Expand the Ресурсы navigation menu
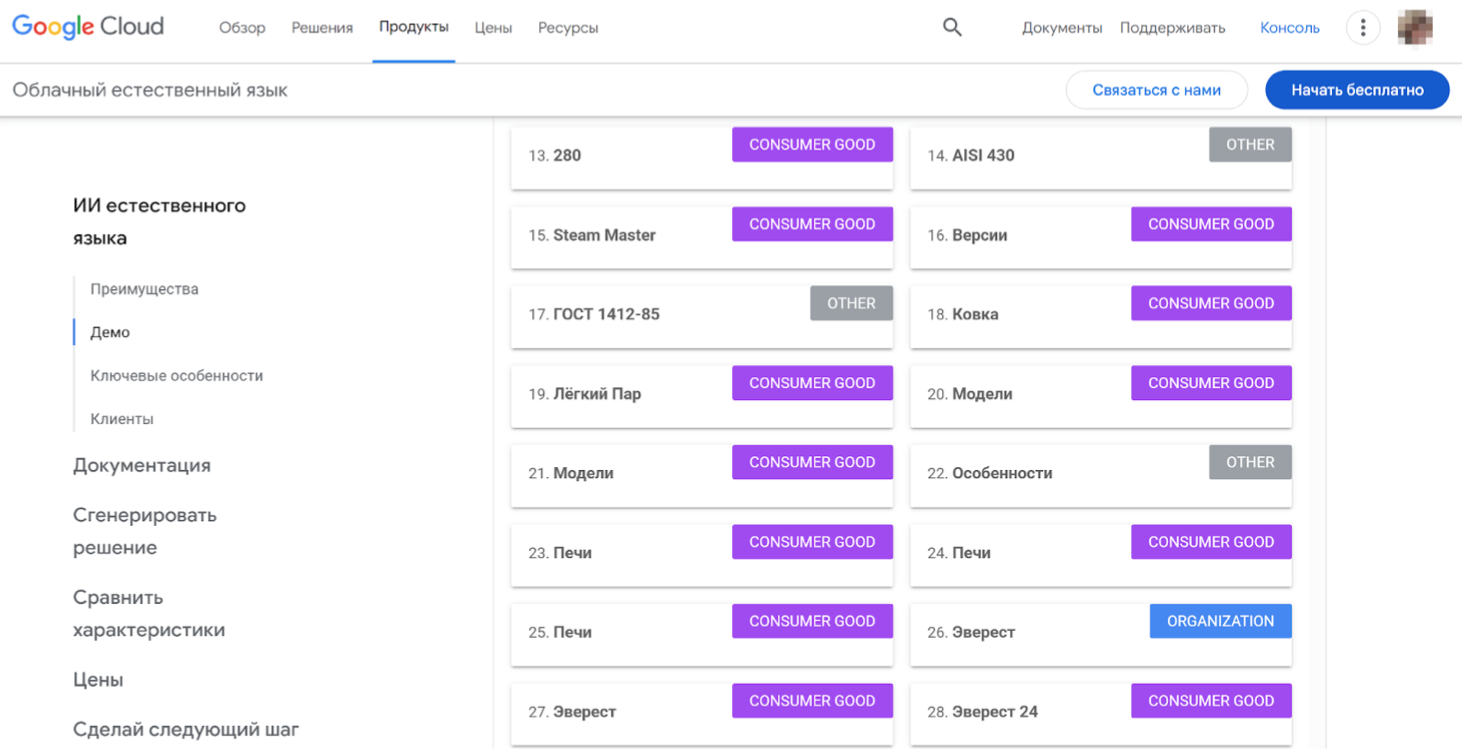Screen dimensions: 1462x756 [x=568, y=28]
